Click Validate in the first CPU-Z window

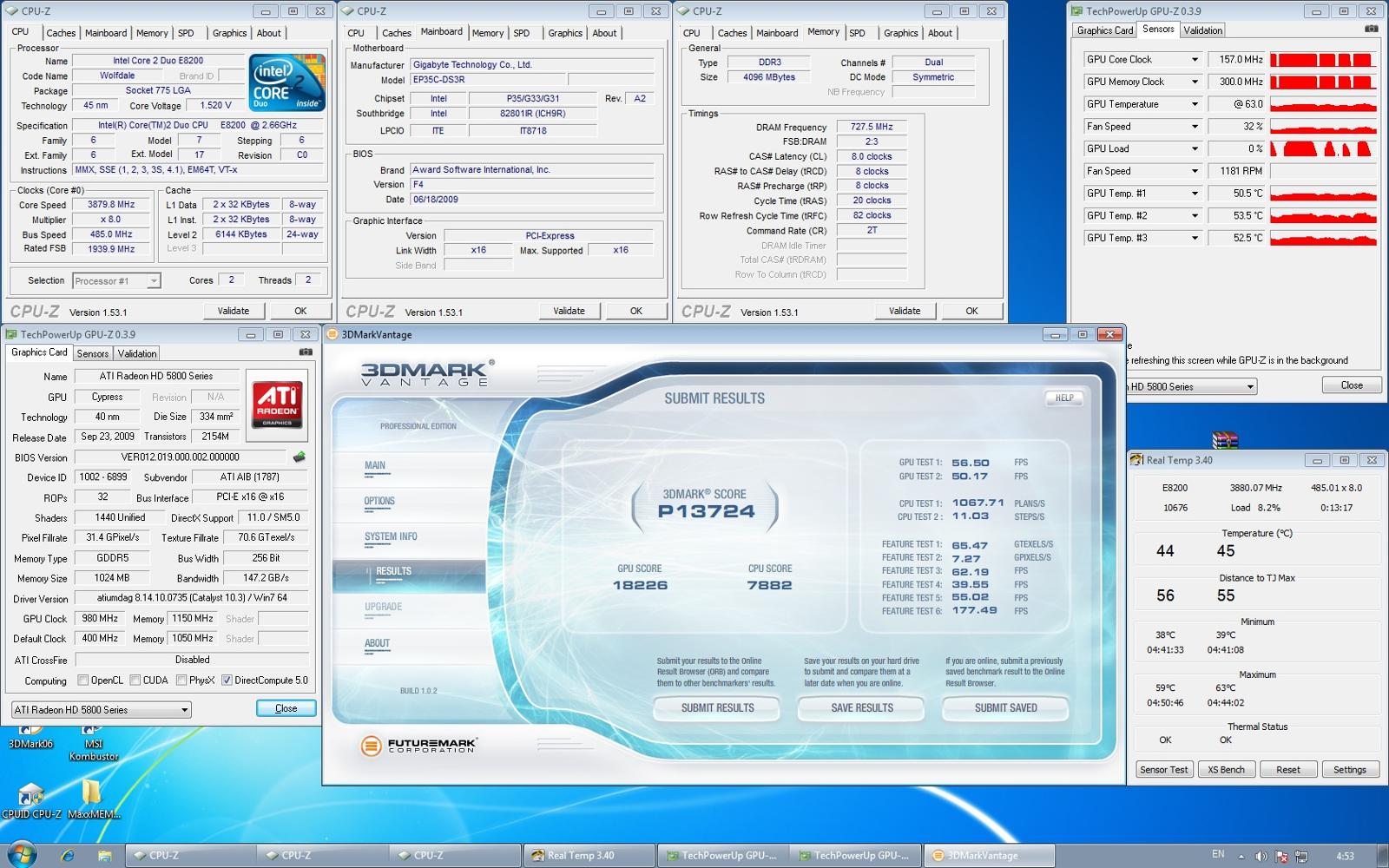(x=234, y=311)
